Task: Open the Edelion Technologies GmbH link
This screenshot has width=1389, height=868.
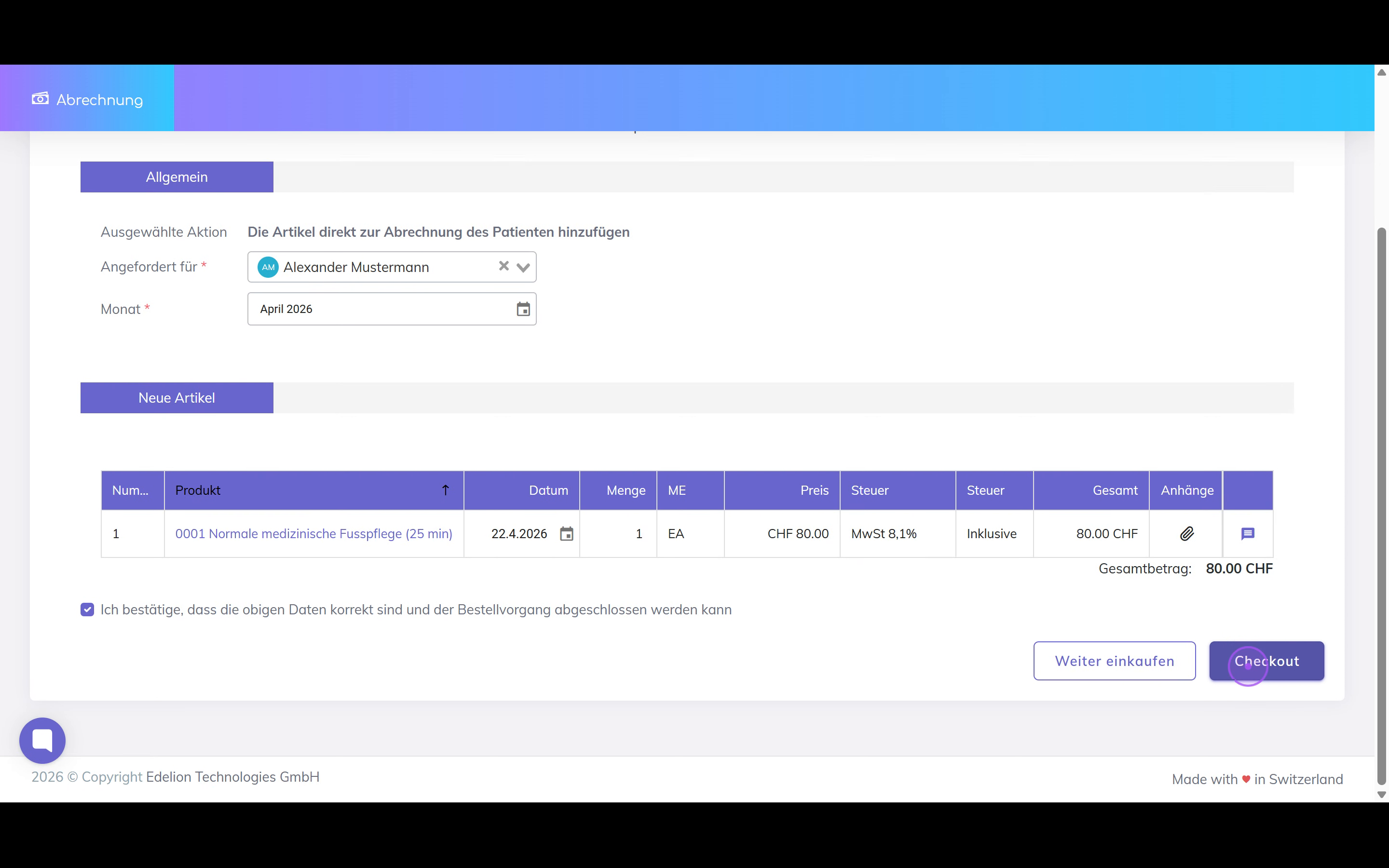Action: 232,777
